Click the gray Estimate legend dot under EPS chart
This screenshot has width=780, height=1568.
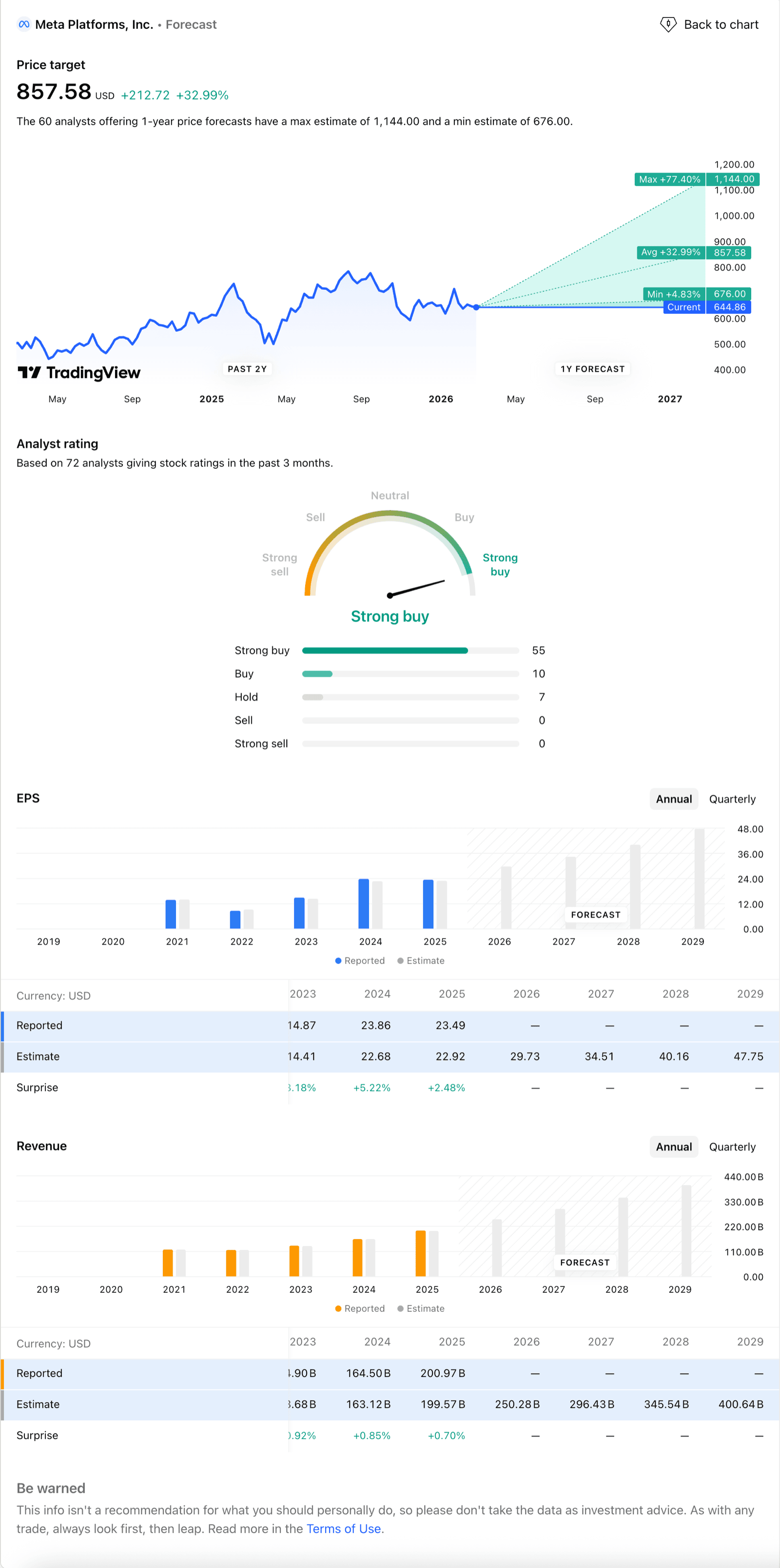400,960
